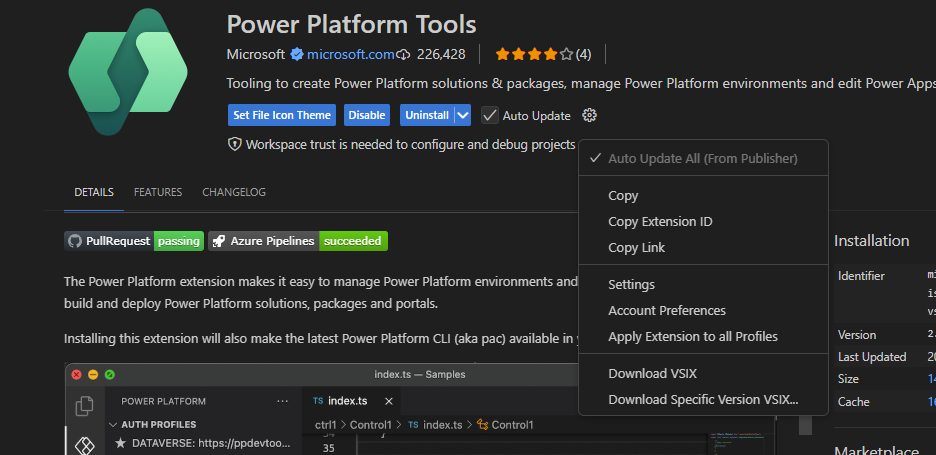
Task: Click the workspace trust shield icon
Action: [235, 144]
